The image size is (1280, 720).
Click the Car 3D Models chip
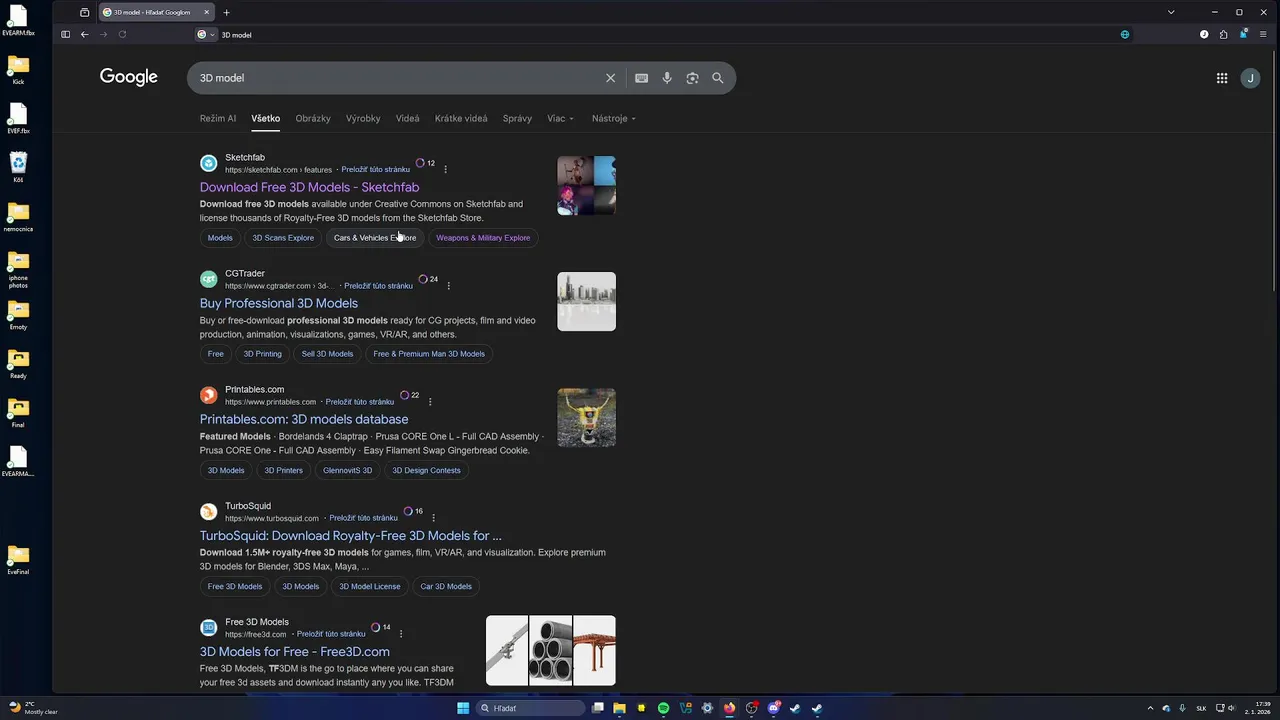point(446,586)
